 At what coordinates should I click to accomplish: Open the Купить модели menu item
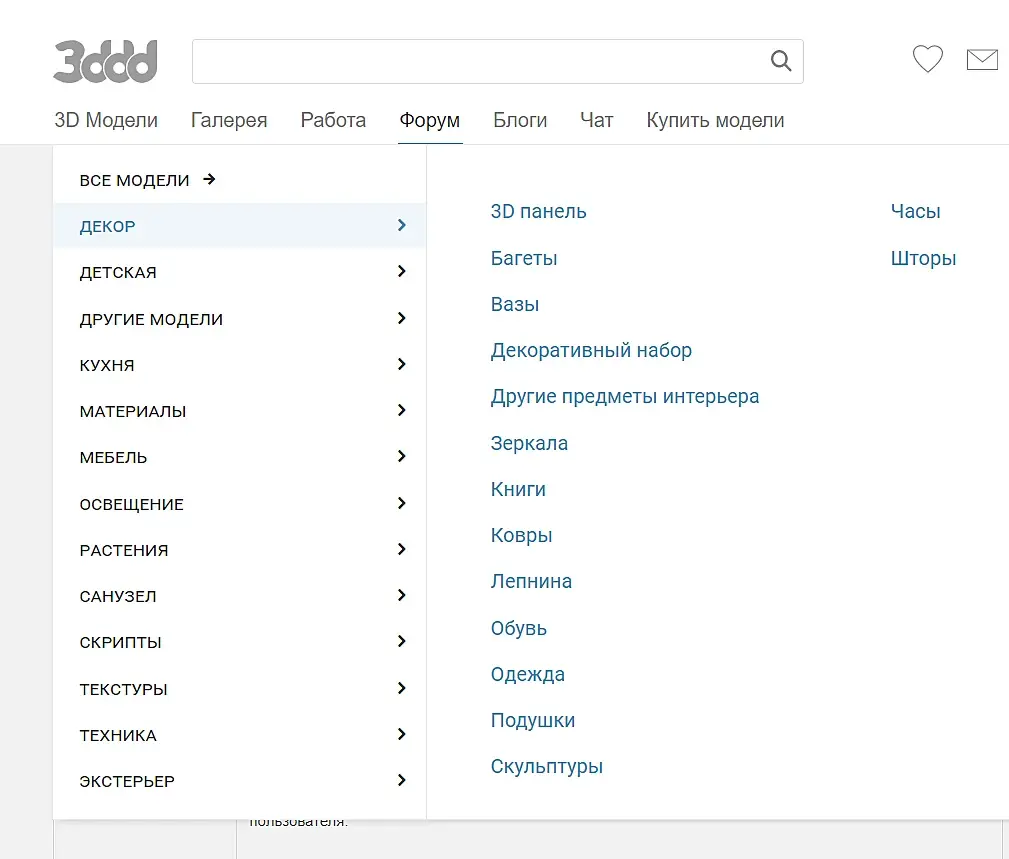point(715,121)
